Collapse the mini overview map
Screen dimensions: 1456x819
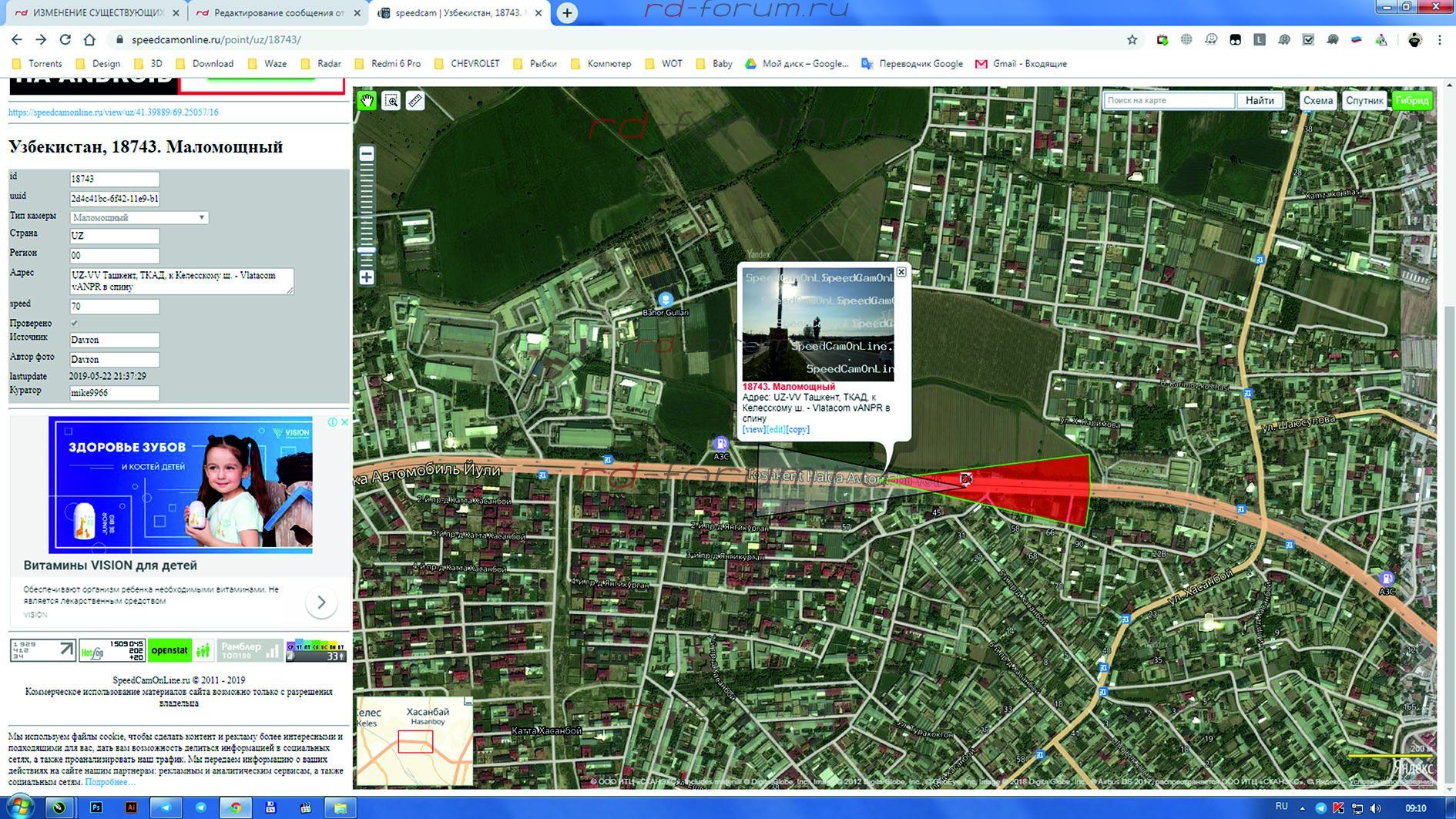(x=468, y=701)
